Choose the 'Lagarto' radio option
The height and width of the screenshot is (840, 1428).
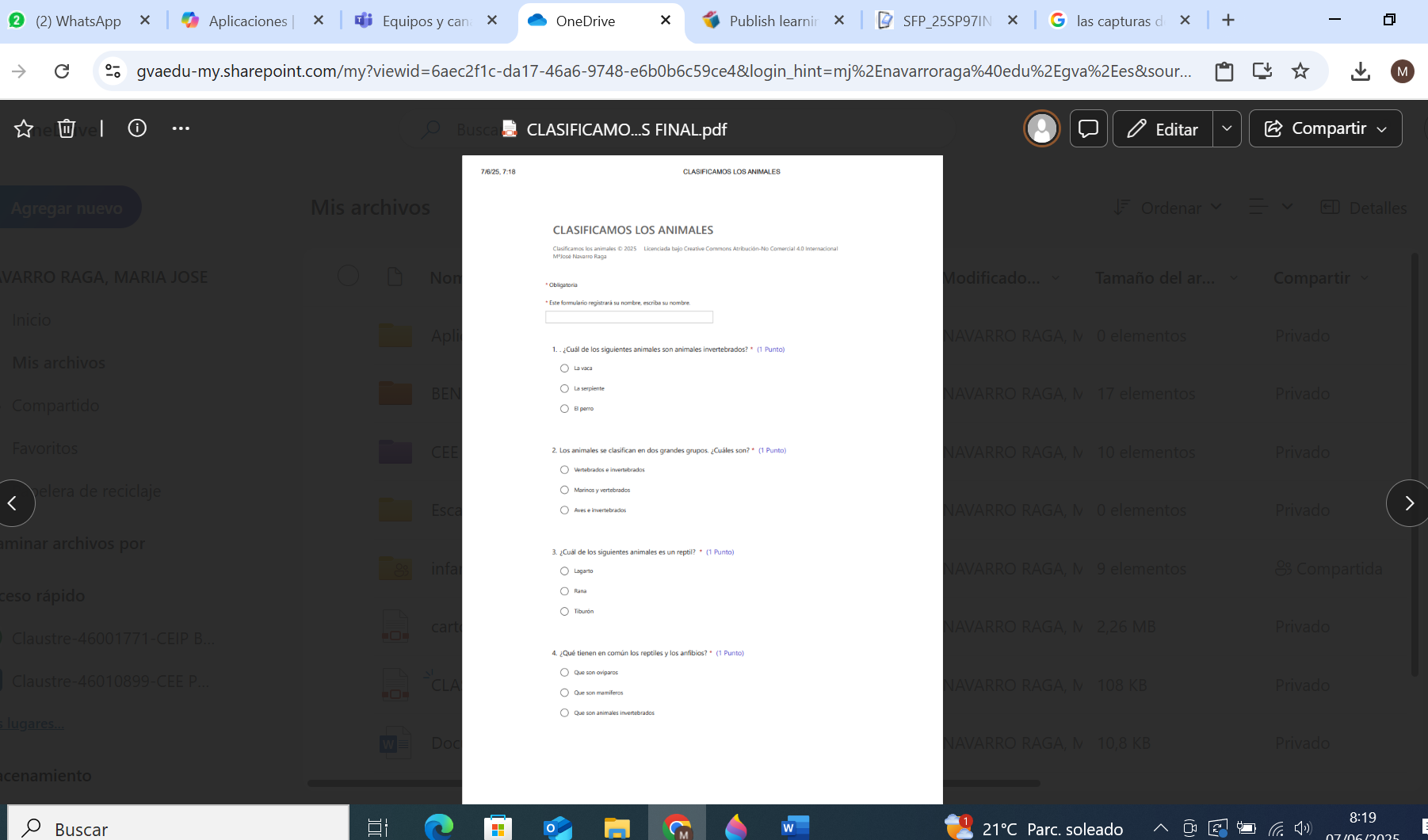[564, 571]
